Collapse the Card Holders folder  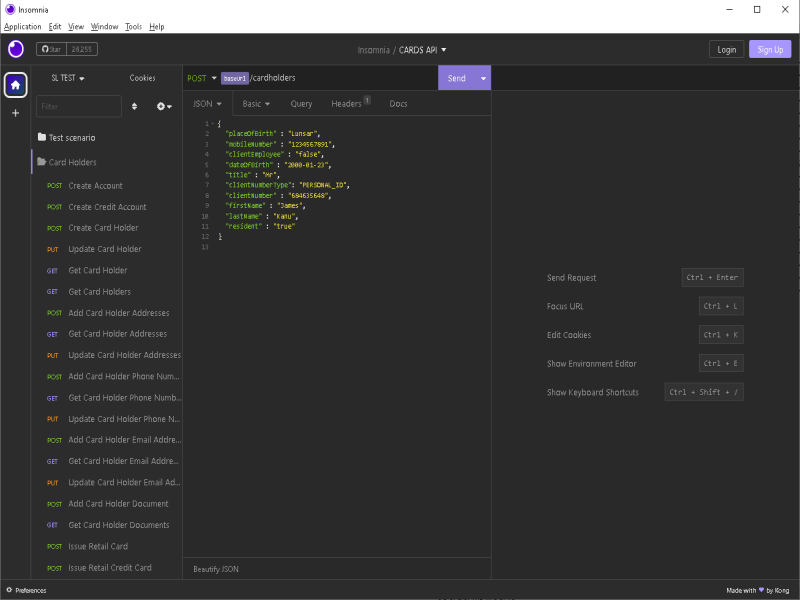pyautogui.click(x=107, y=162)
